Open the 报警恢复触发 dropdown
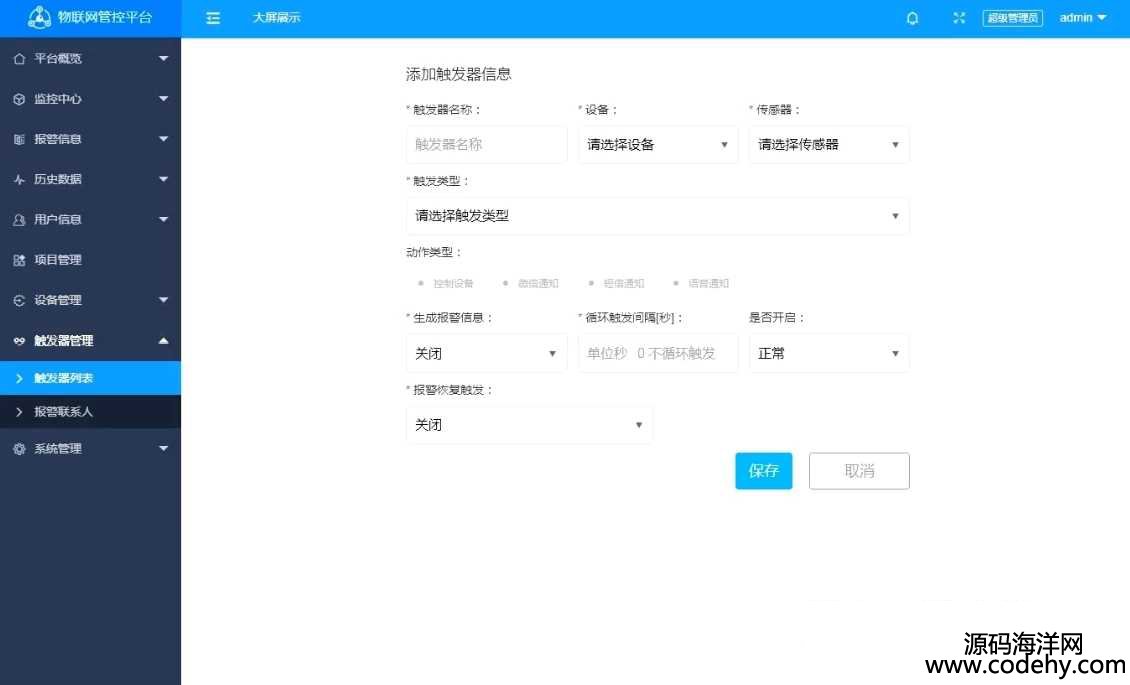 529,425
